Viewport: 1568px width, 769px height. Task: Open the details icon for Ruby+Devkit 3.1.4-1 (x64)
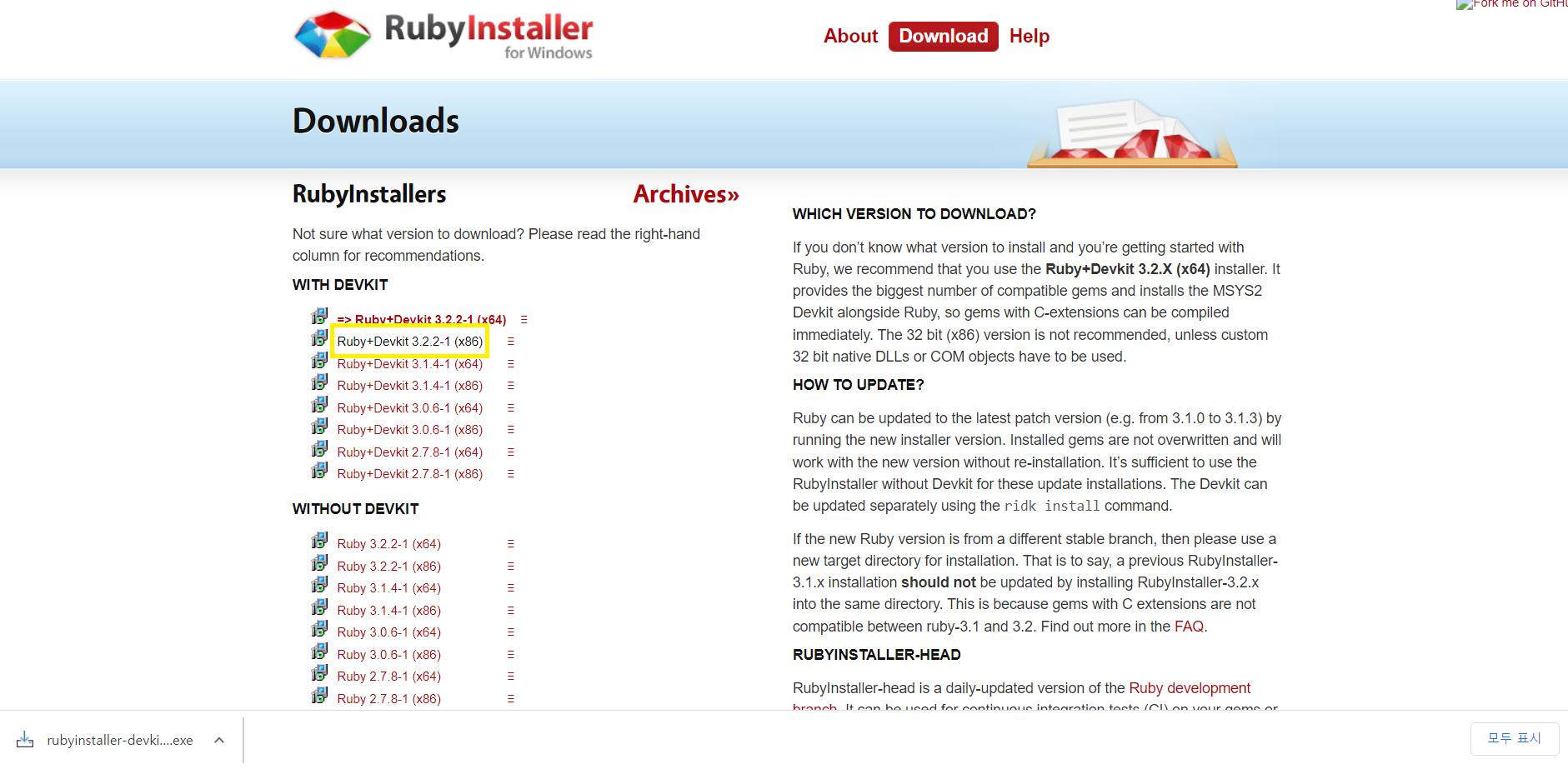tap(511, 364)
